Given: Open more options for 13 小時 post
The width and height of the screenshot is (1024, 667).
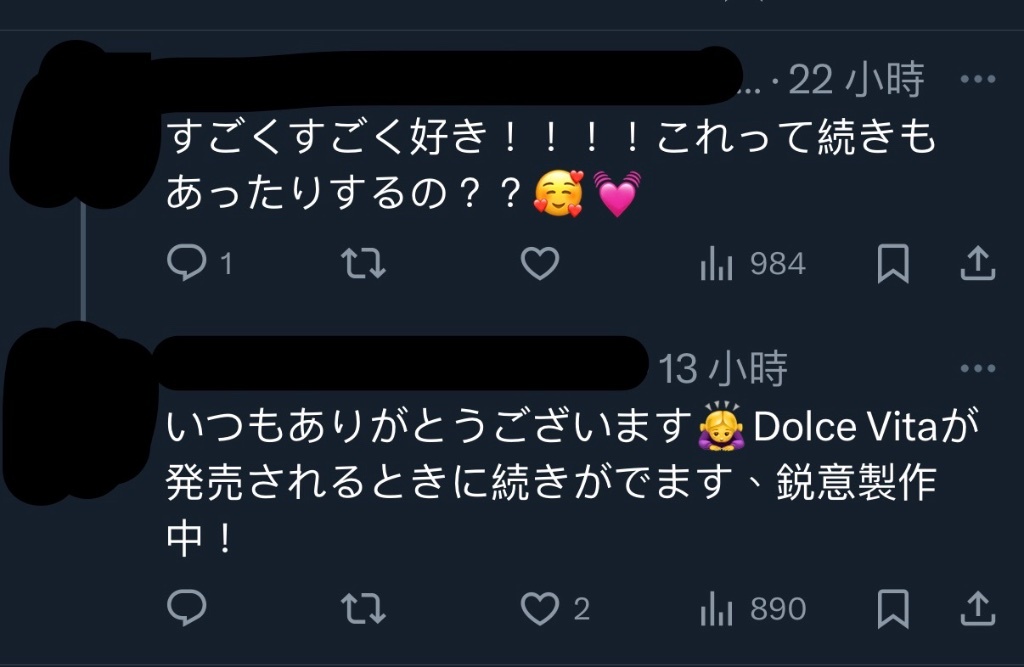Looking at the screenshot, I should pyautogui.click(x=978, y=368).
